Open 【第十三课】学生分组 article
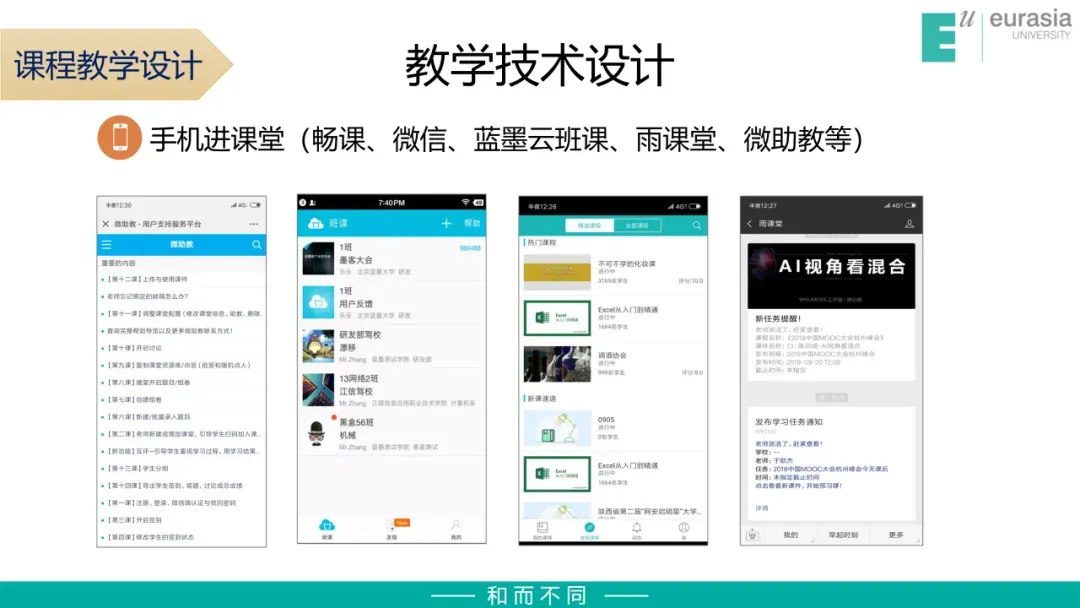 pyautogui.click(x=138, y=468)
